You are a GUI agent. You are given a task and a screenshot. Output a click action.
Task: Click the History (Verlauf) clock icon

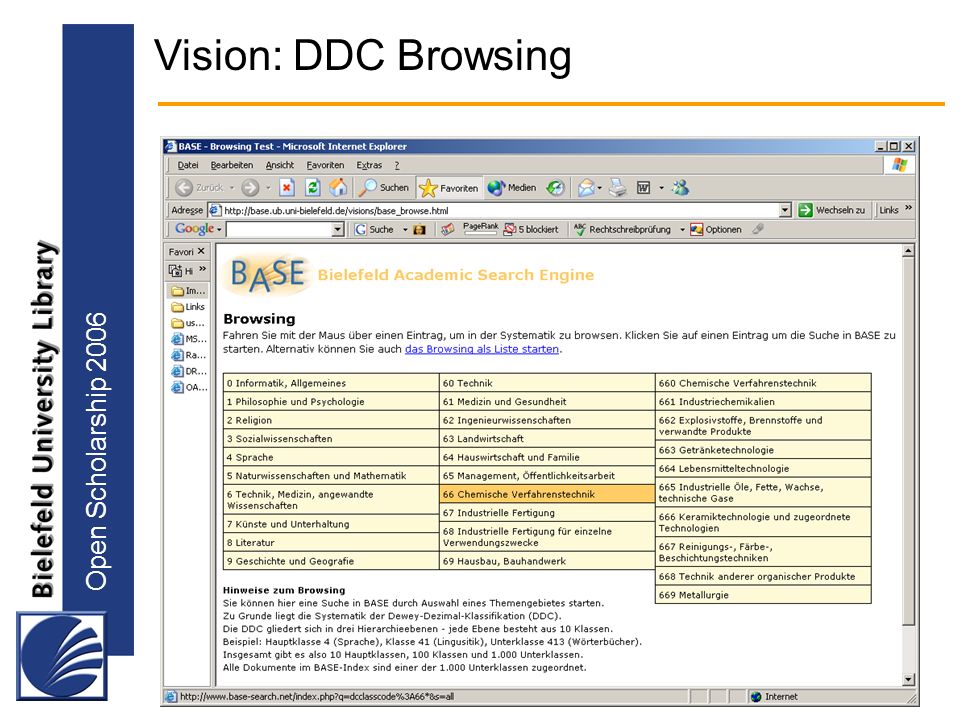(x=555, y=188)
